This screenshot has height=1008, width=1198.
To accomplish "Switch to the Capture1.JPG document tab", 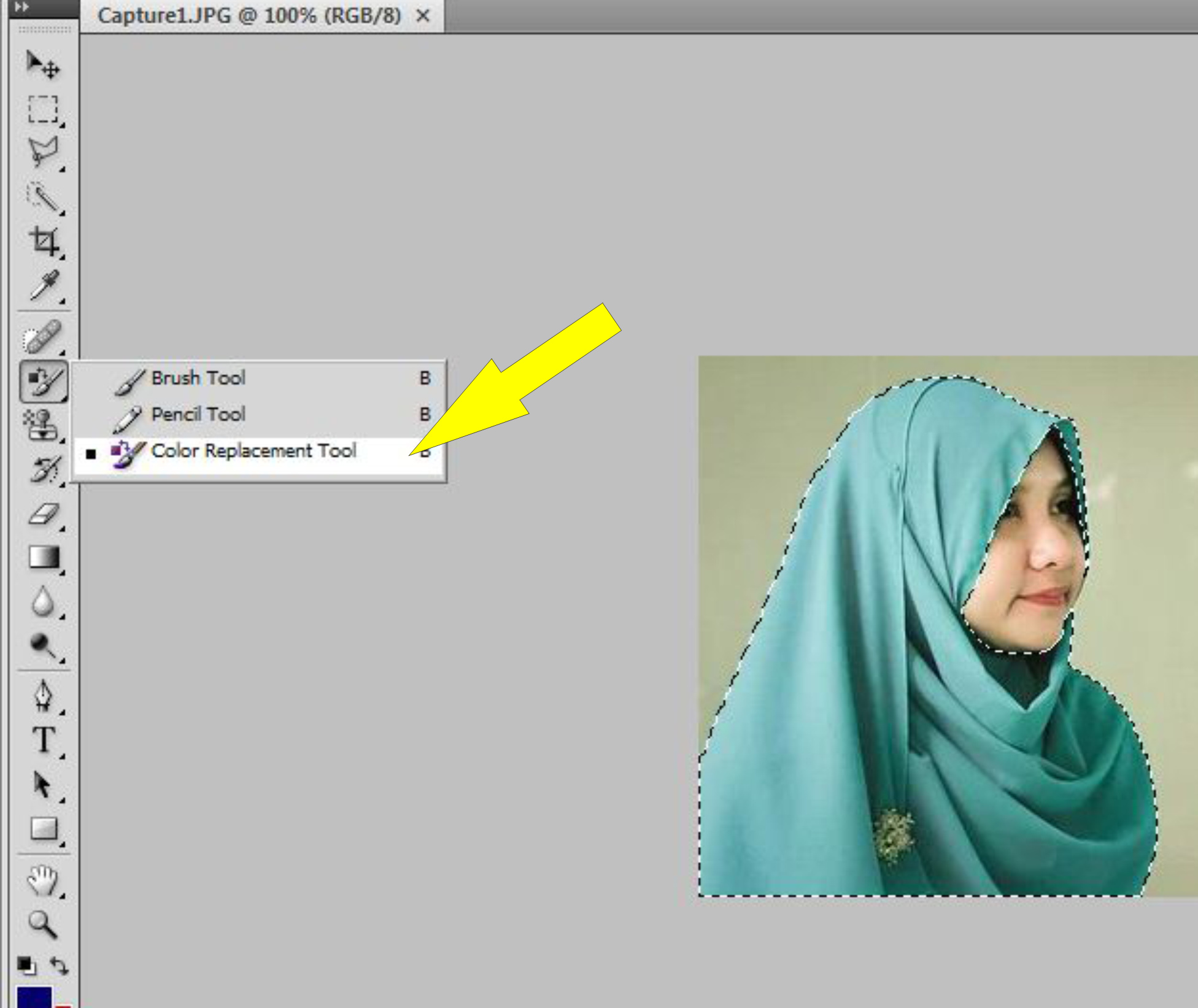I will 249,15.
